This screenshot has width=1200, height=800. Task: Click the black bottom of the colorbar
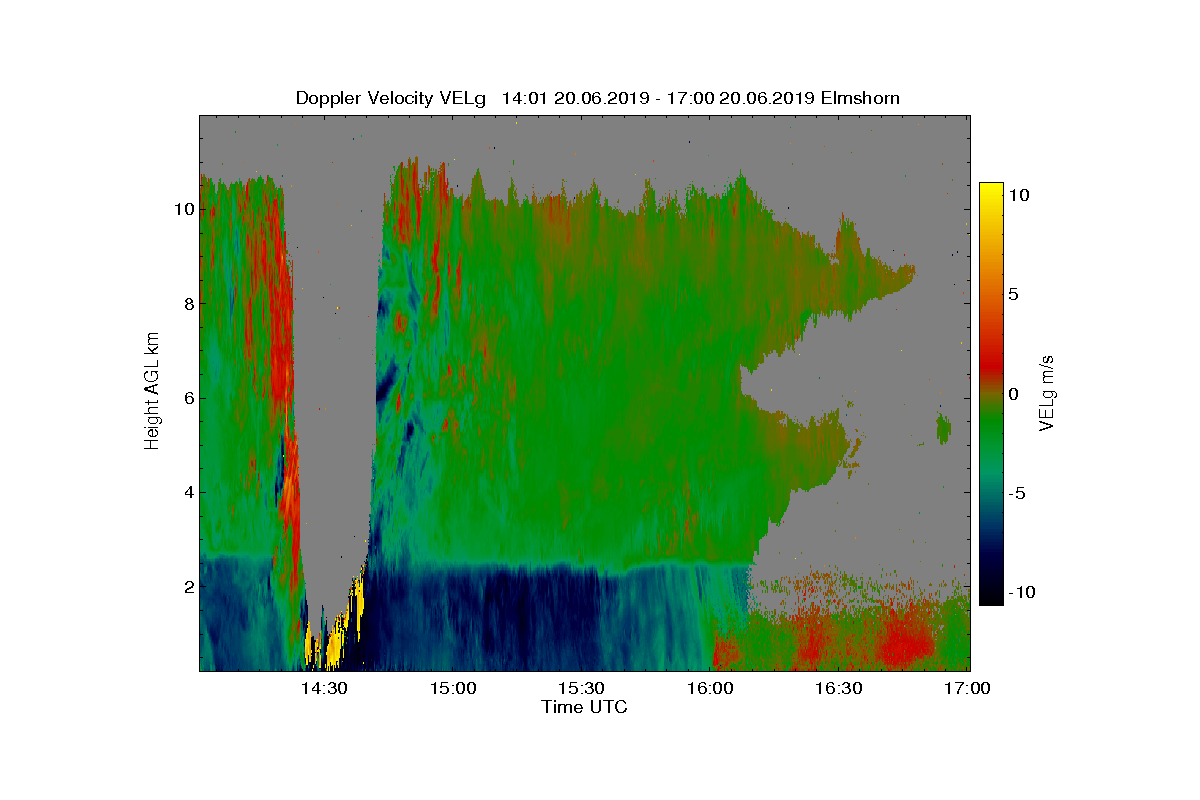pyautogui.click(x=991, y=592)
